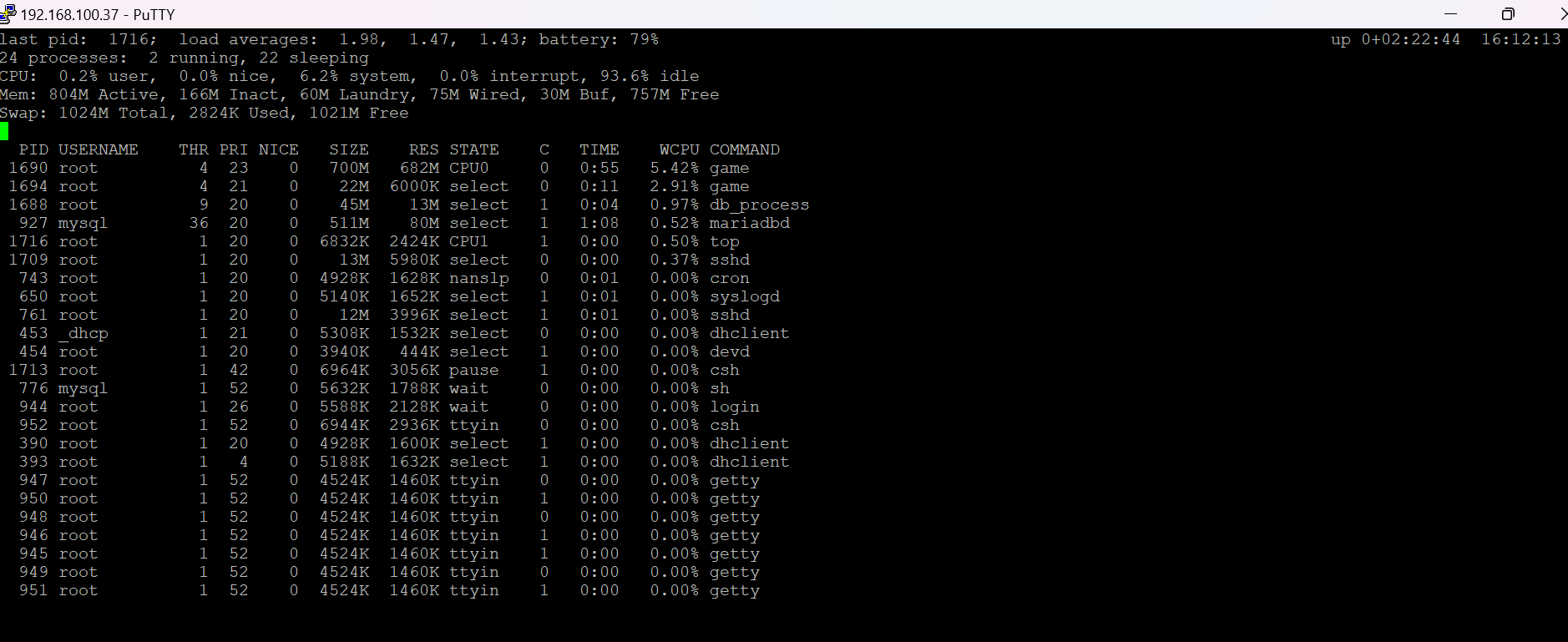
Task: Select the mariadbd command name
Action: [x=749, y=223]
